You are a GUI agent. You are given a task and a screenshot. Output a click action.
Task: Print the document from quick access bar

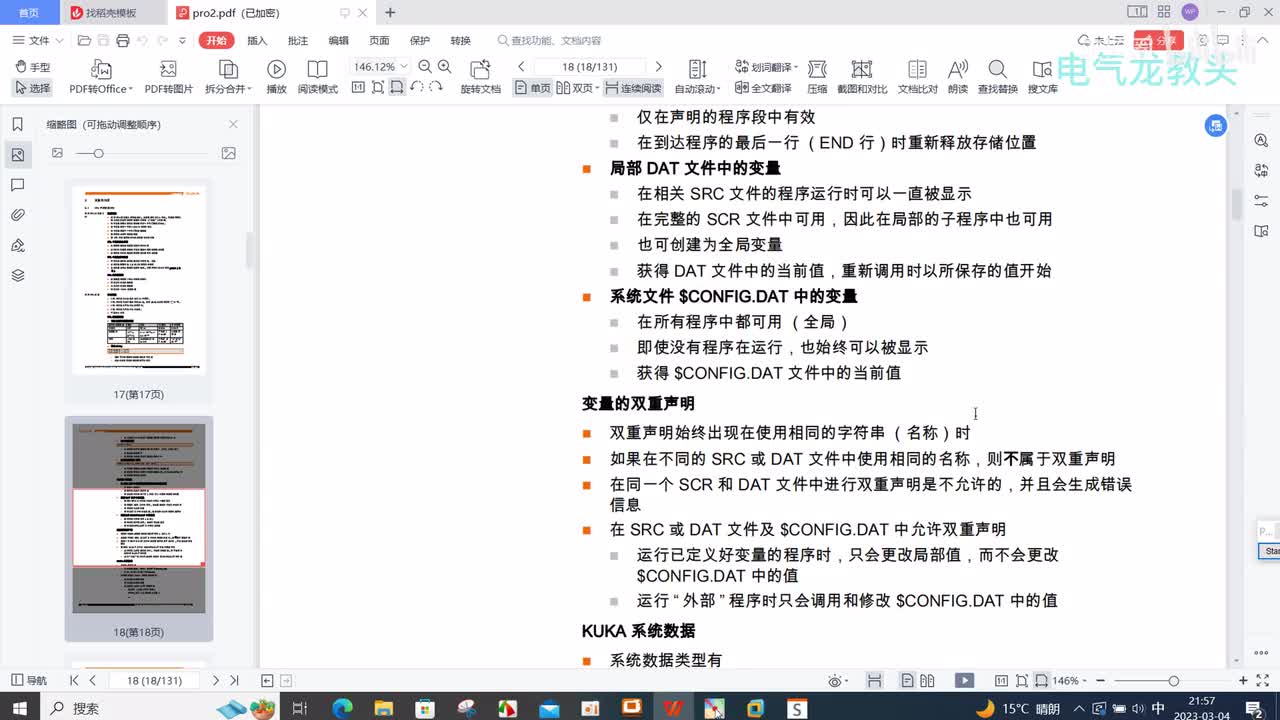[x=122, y=40]
